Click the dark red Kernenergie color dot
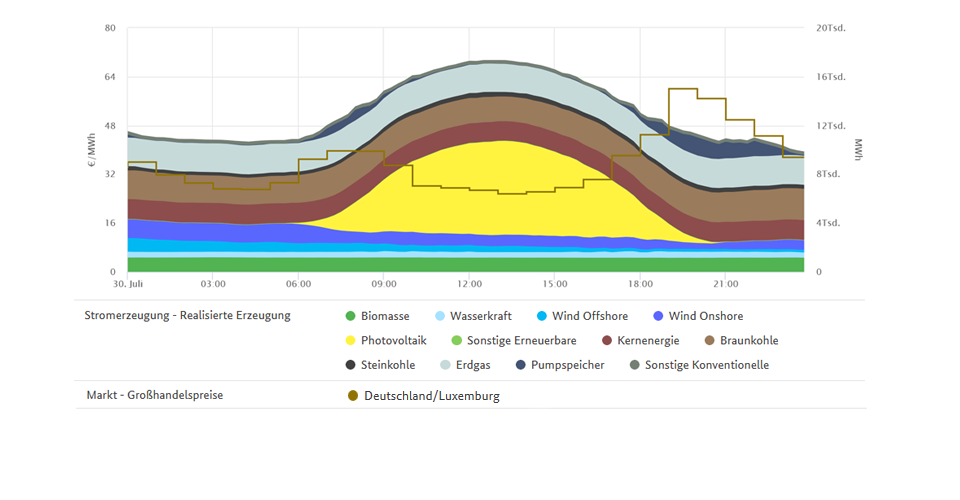960x500 pixels. (x=607, y=341)
